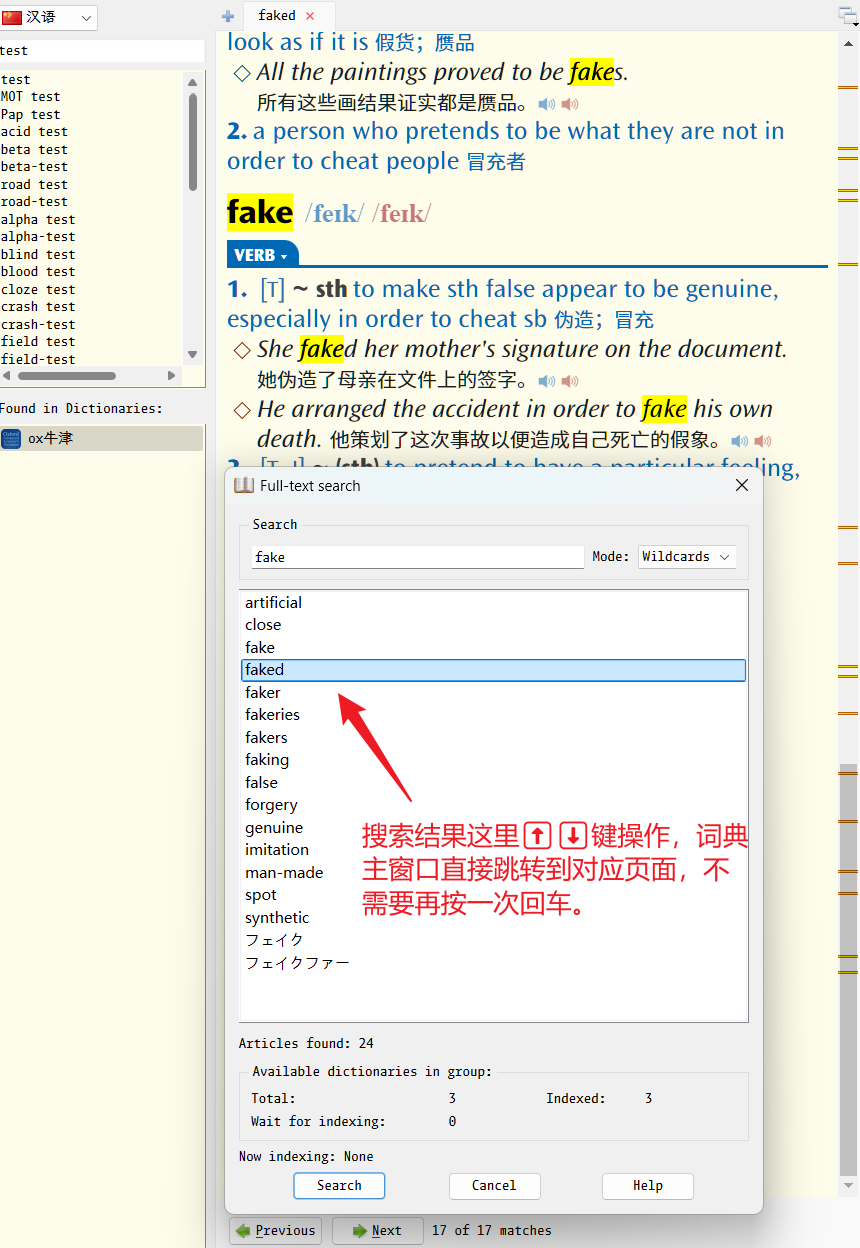Jump to the Previous match
The width and height of the screenshot is (860, 1248).
(275, 1231)
